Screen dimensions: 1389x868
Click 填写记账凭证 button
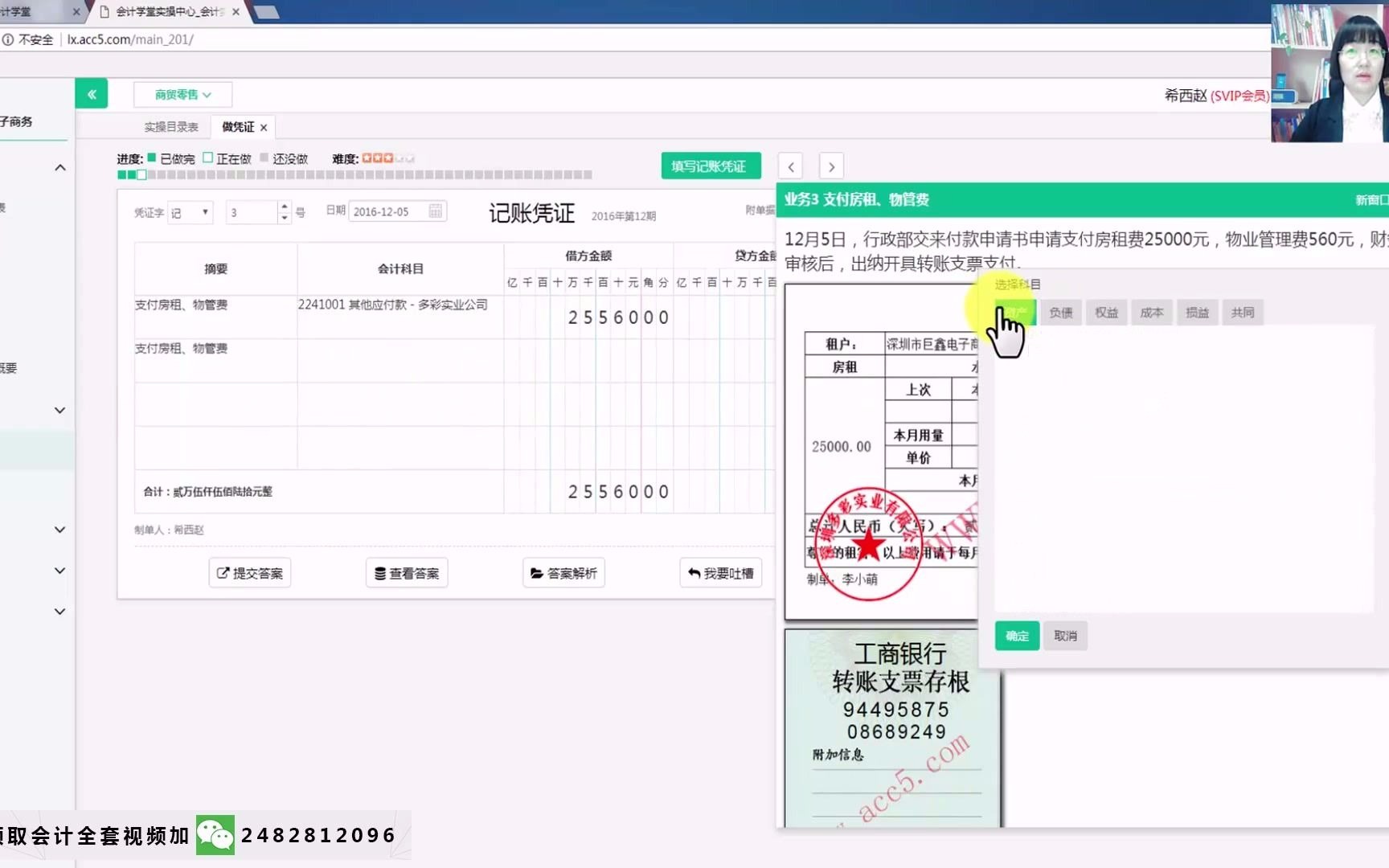pos(710,166)
